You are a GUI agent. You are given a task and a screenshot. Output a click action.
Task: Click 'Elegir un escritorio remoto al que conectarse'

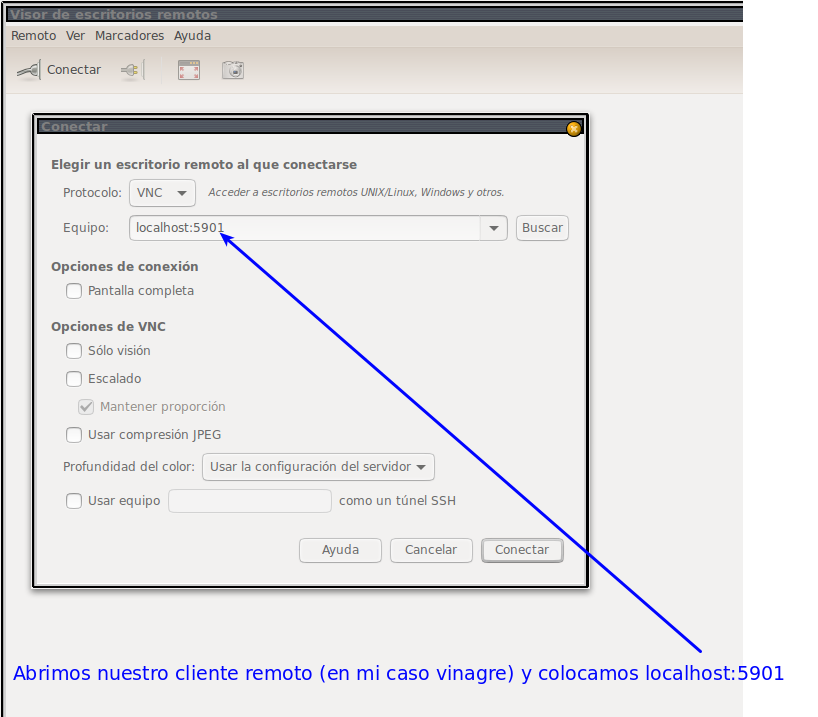click(204, 165)
